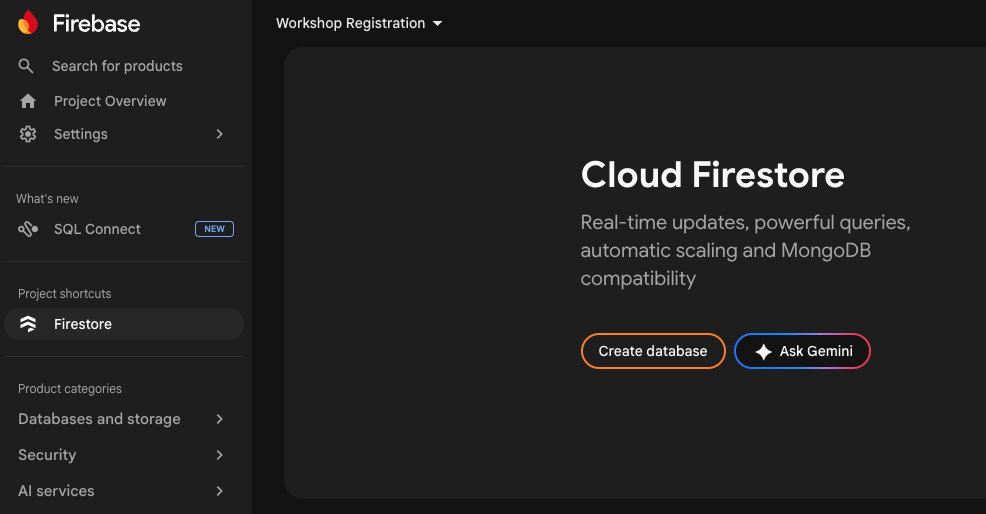Expand the Databases and storage chevron
The width and height of the screenshot is (986, 514).
tap(219, 419)
